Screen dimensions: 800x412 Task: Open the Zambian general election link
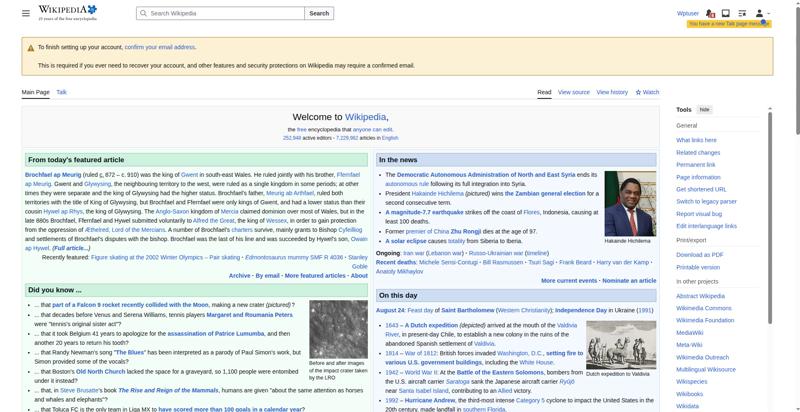[545, 194]
